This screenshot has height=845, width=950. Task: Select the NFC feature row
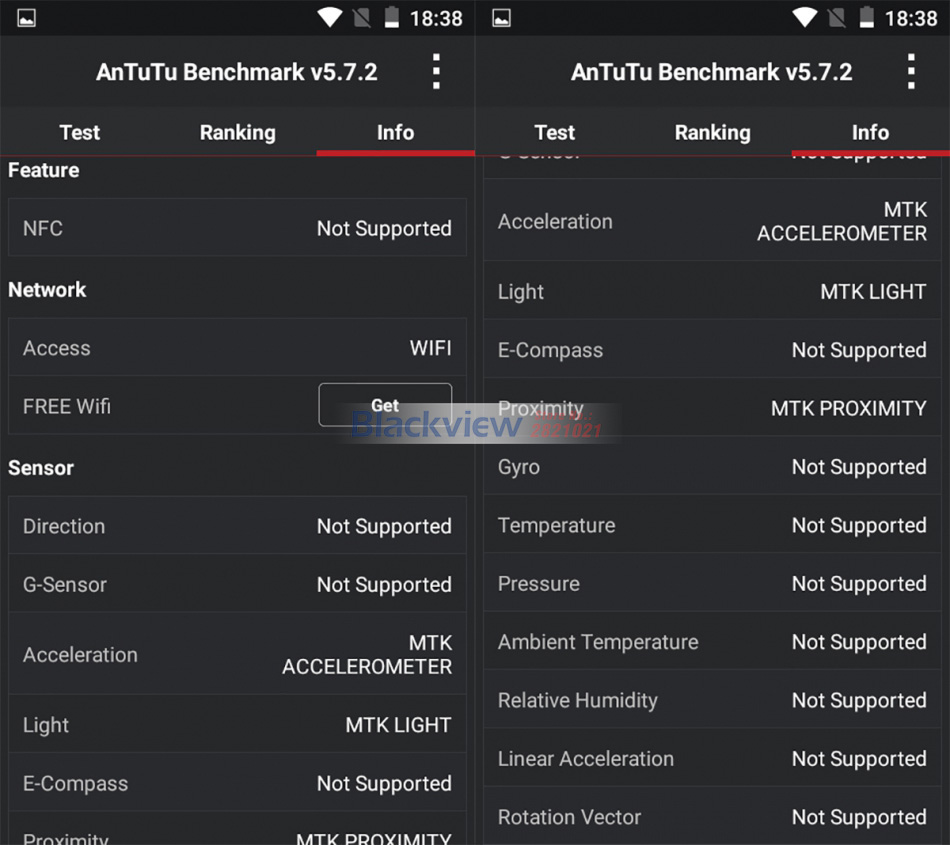click(x=237, y=228)
